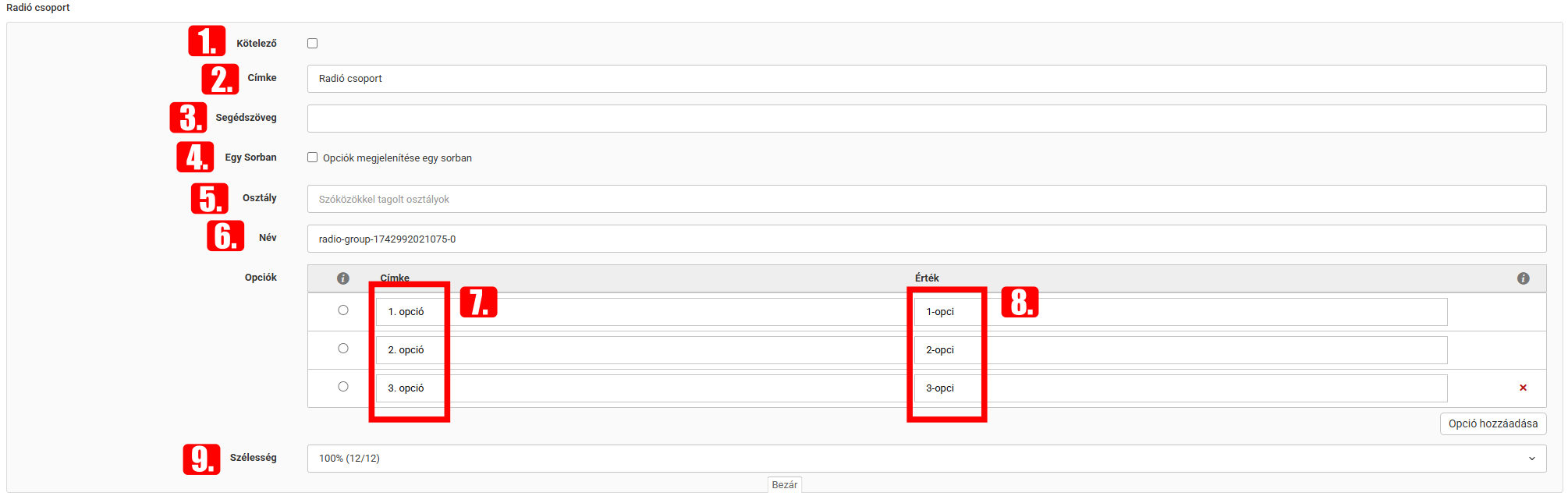The image size is (1568, 496).
Task: Click the Opció hozzáadása button
Action: (x=1492, y=423)
